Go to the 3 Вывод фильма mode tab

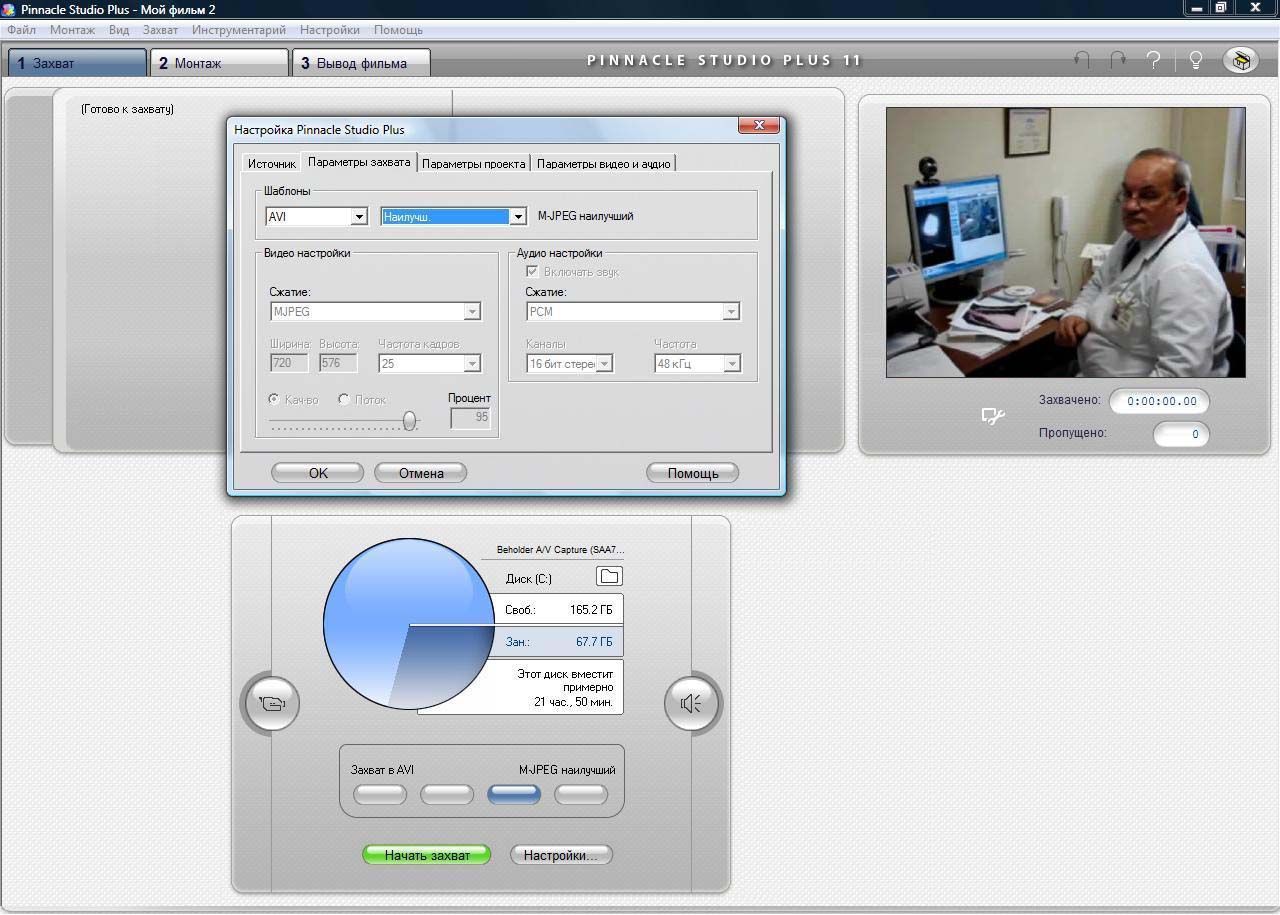361,63
